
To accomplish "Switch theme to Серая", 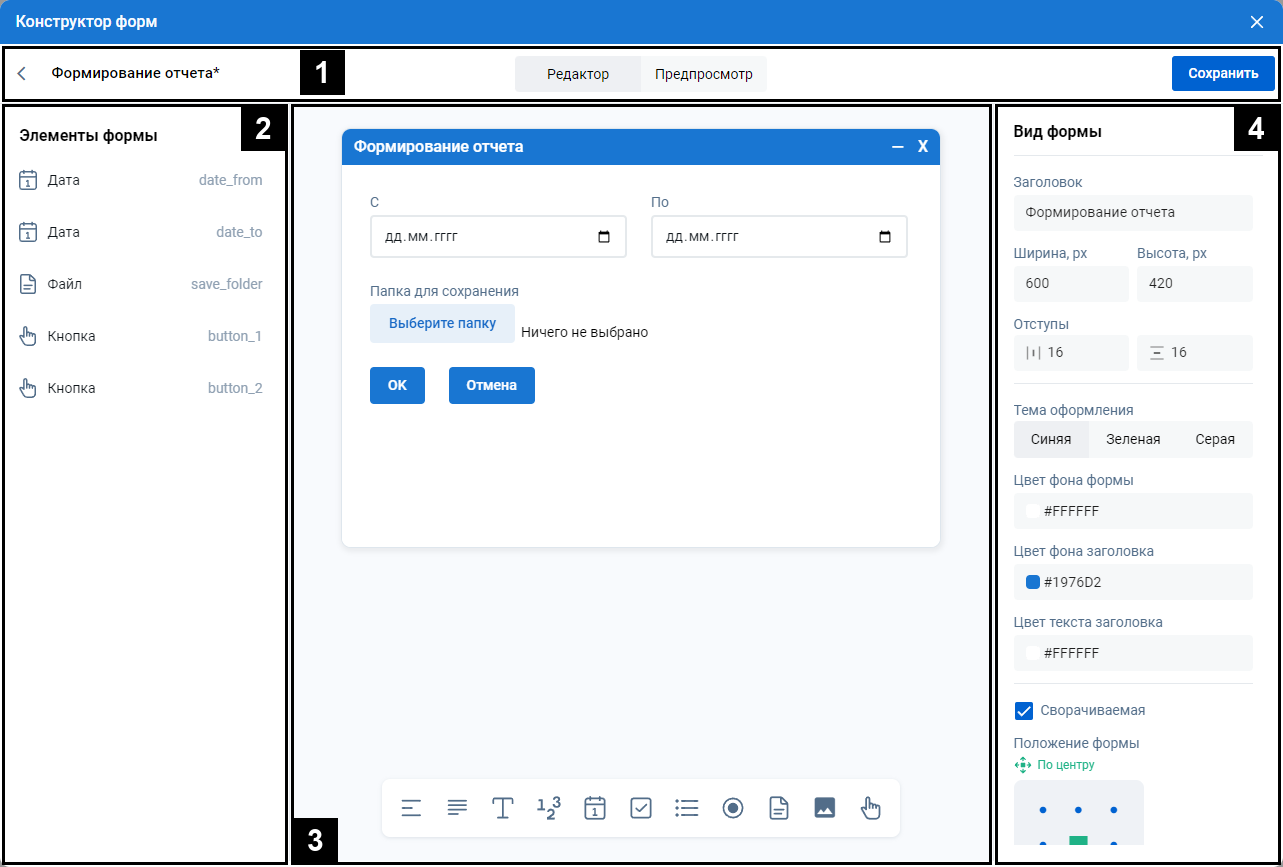I will point(1215,439).
